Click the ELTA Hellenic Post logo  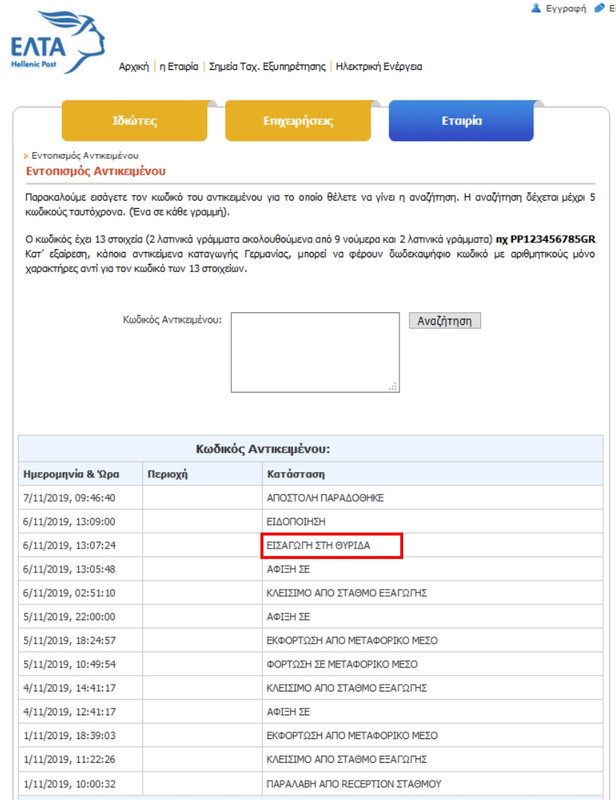click(58, 42)
